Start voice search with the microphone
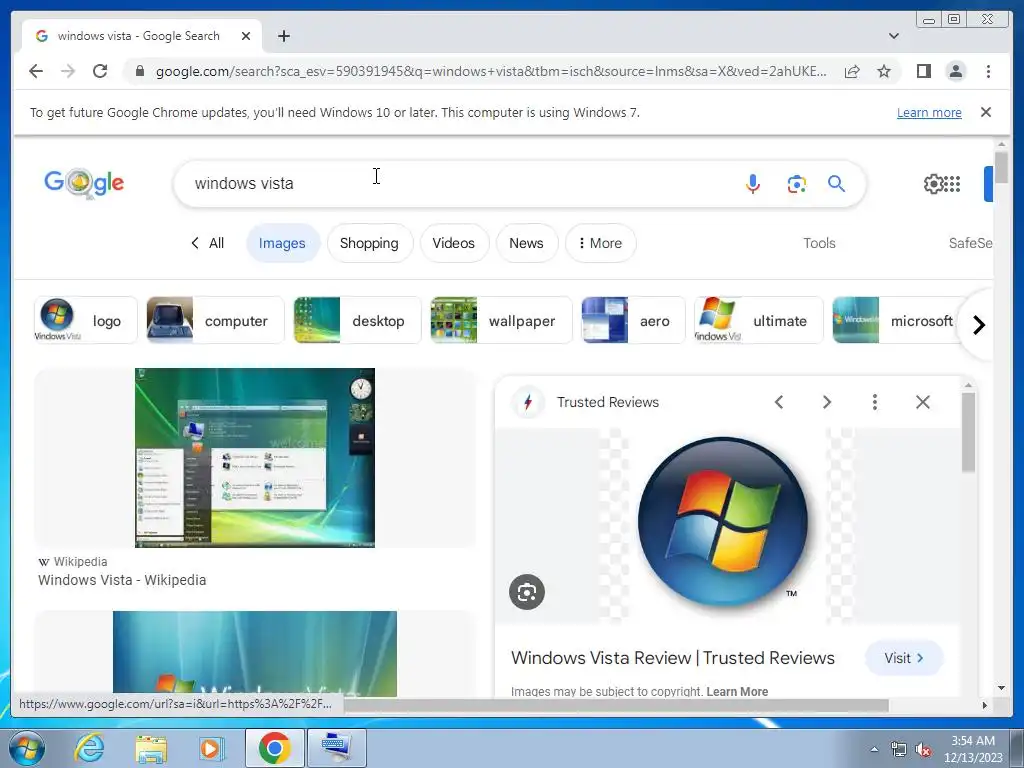This screenshot has height=768, width=1024. (x=752, y=184)
